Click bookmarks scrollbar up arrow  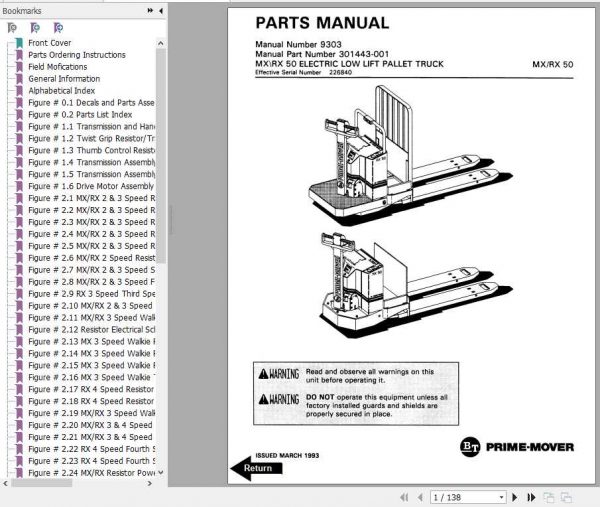coord(161,43)
